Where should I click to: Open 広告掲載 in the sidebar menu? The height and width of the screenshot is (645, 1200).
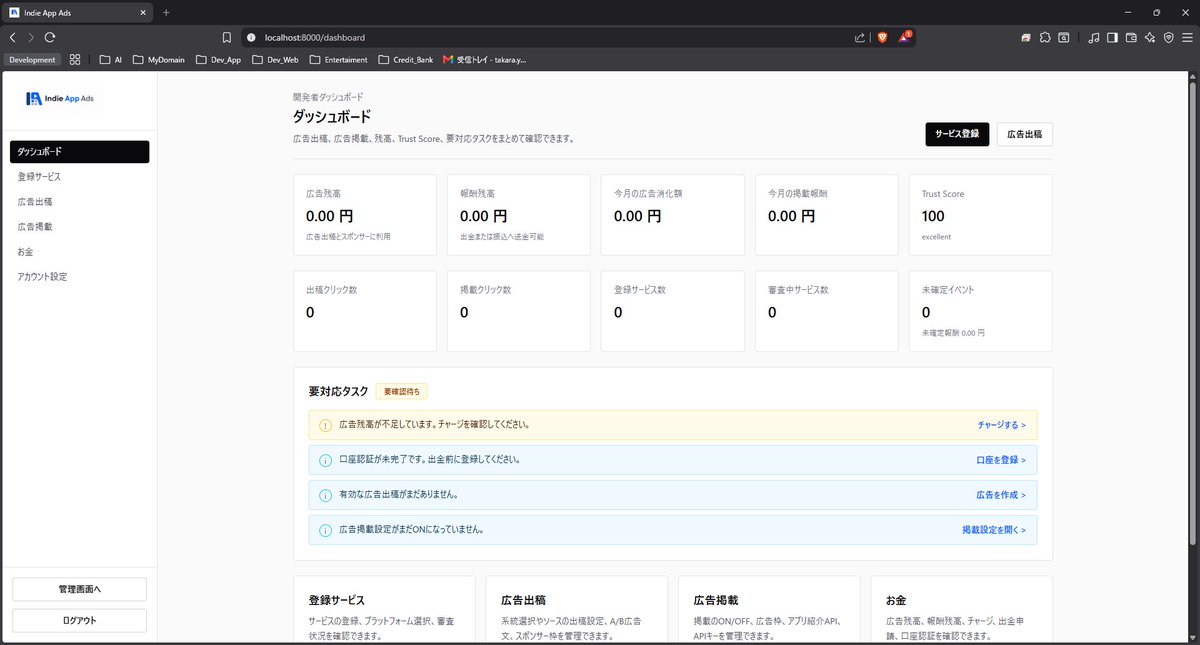pyautogui.click(x=80, y=227)
